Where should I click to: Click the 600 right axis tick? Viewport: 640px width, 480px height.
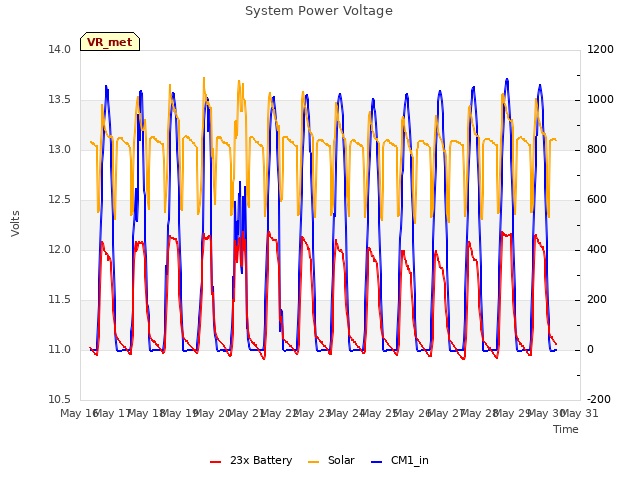pos(597,200)
